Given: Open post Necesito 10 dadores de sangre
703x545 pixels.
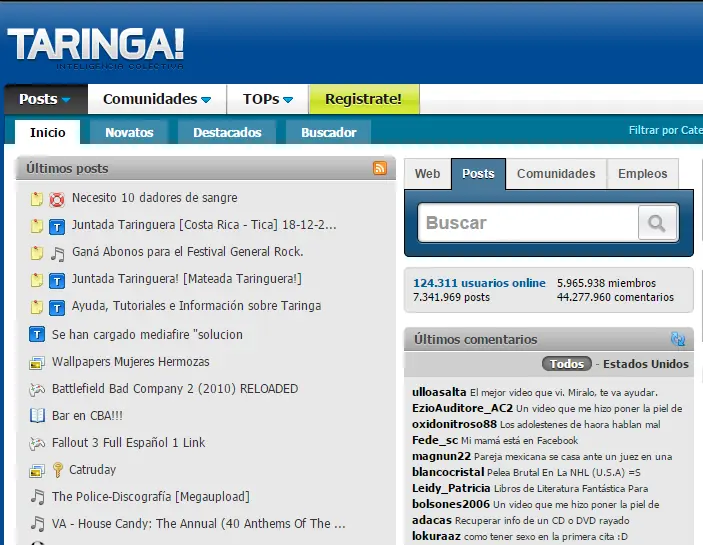Looking at the screenshot, I should pos(155,198).
